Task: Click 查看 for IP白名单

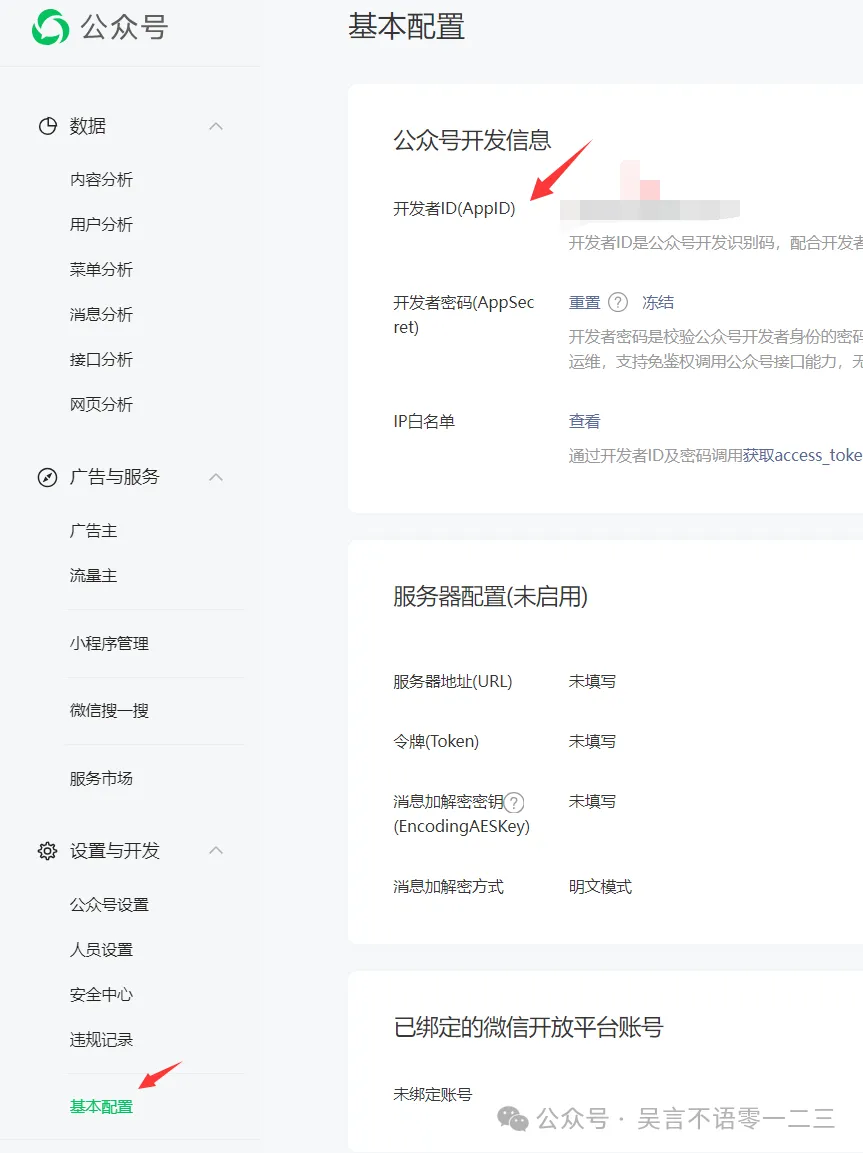Action: [x=585, y=422]
